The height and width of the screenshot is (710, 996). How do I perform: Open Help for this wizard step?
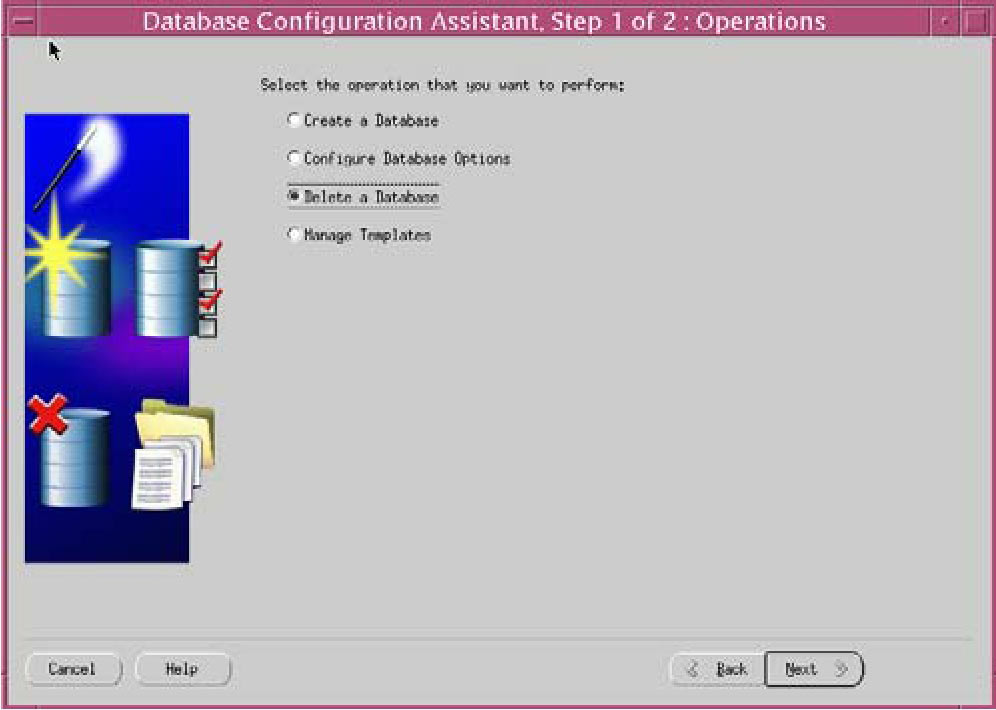pos(183,669)
